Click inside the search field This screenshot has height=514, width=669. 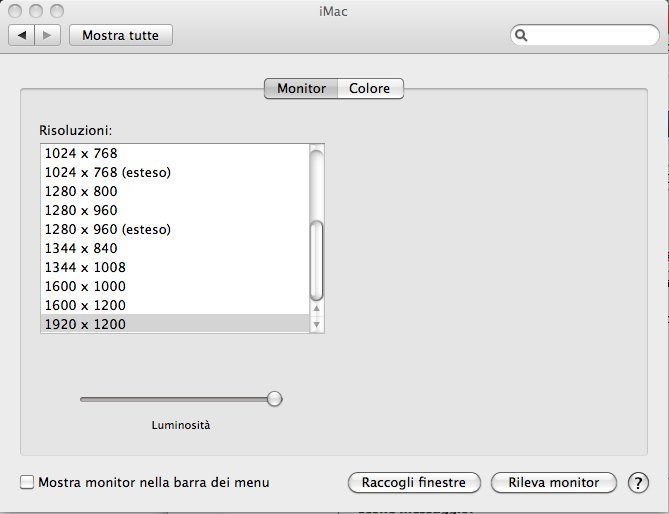tap(590, 36)
